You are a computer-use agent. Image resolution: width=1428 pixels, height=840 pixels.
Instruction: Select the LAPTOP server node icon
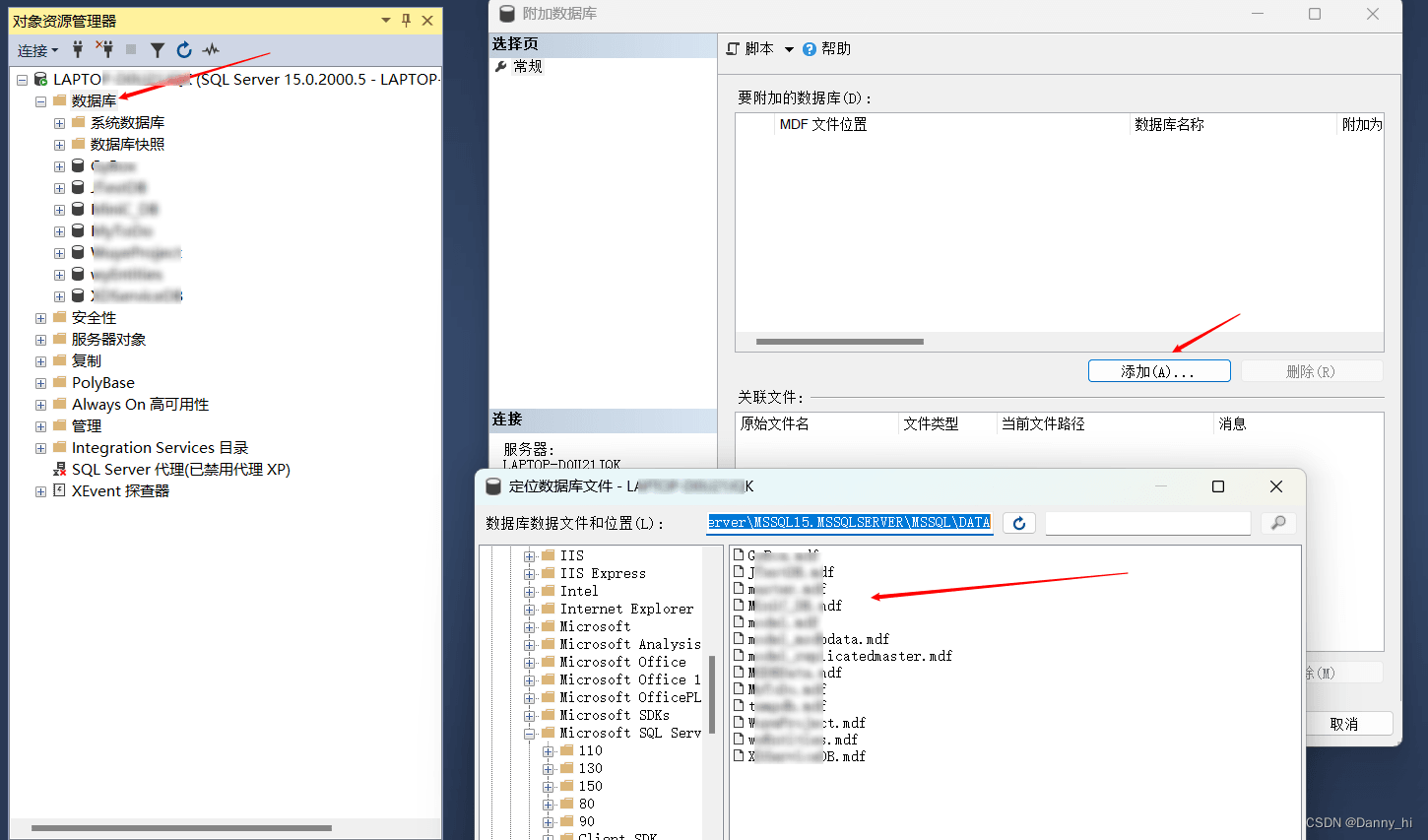click(x=40, y=79)
